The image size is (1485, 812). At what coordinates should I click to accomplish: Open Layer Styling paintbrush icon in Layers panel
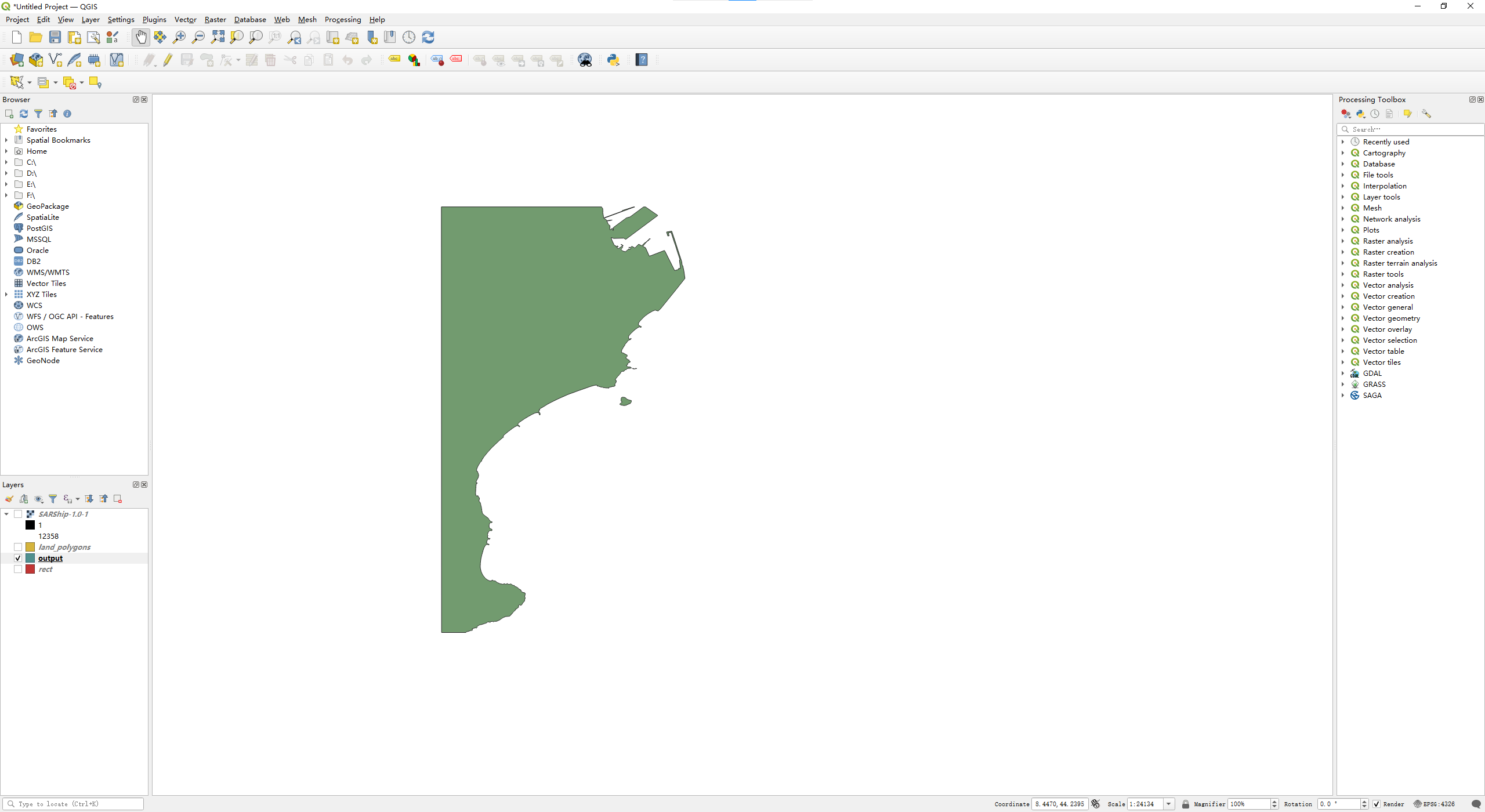9,499
